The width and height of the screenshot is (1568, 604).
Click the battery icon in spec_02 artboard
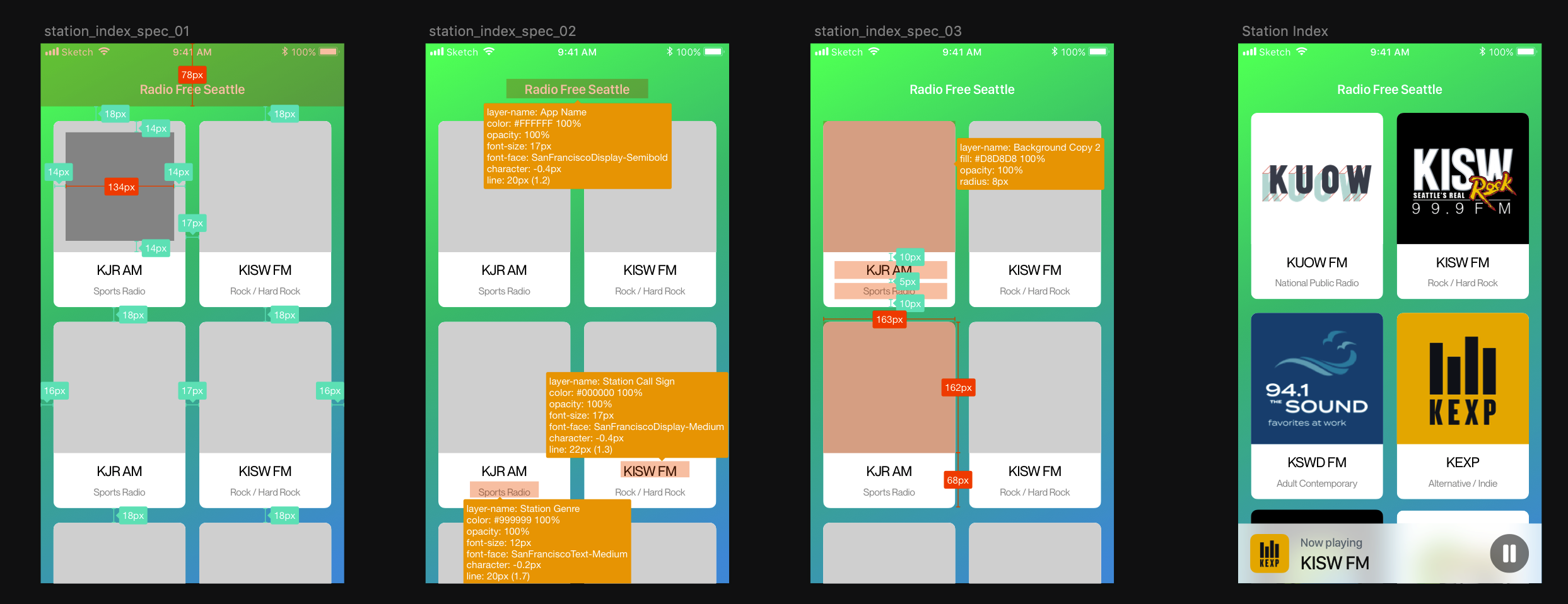click(x=714, y=52)
